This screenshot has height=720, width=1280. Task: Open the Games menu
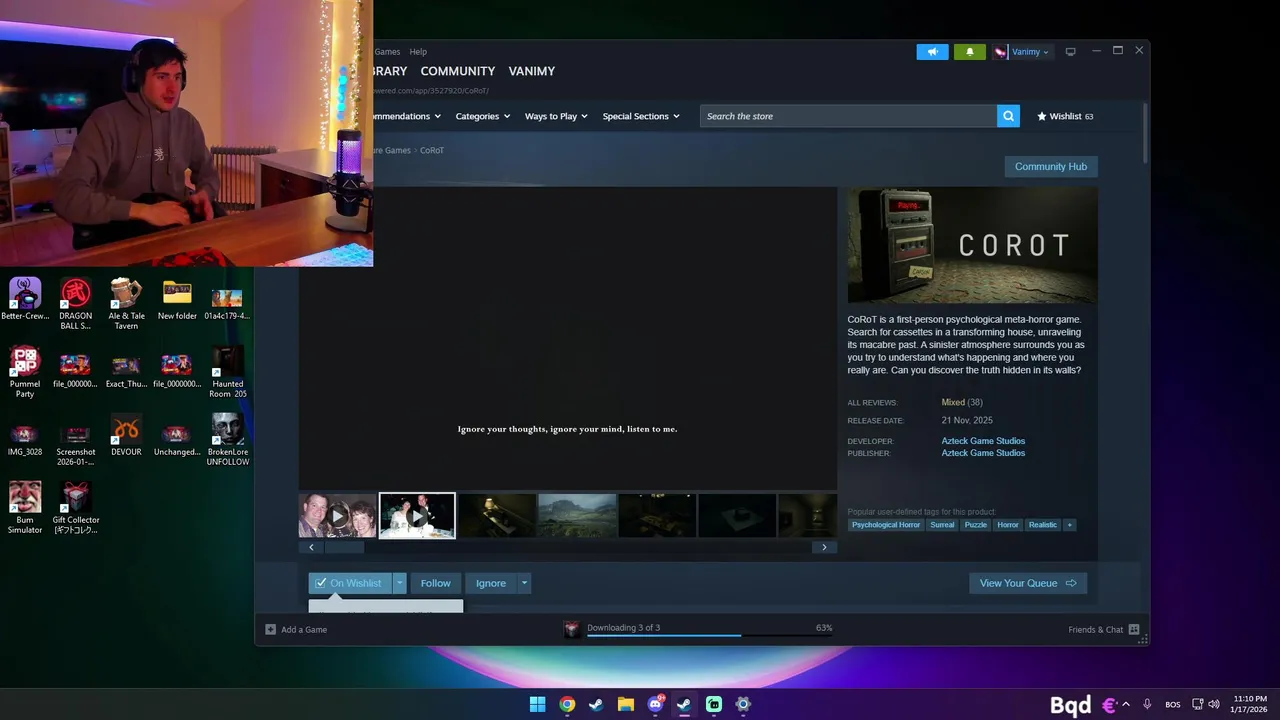(x=387, y=52)
